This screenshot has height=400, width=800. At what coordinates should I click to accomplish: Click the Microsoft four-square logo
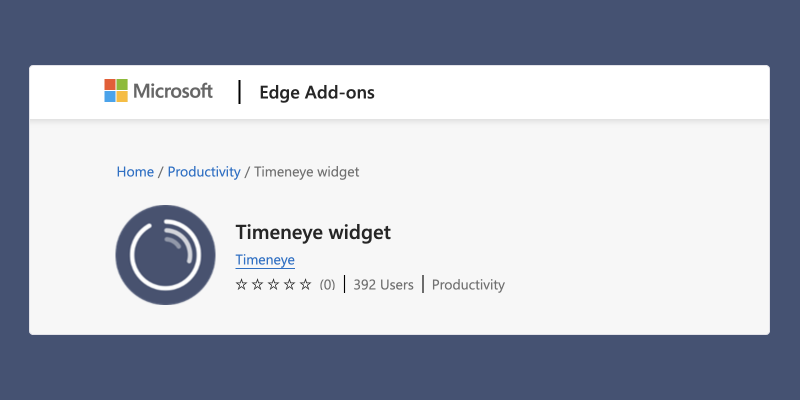[116, 91]
